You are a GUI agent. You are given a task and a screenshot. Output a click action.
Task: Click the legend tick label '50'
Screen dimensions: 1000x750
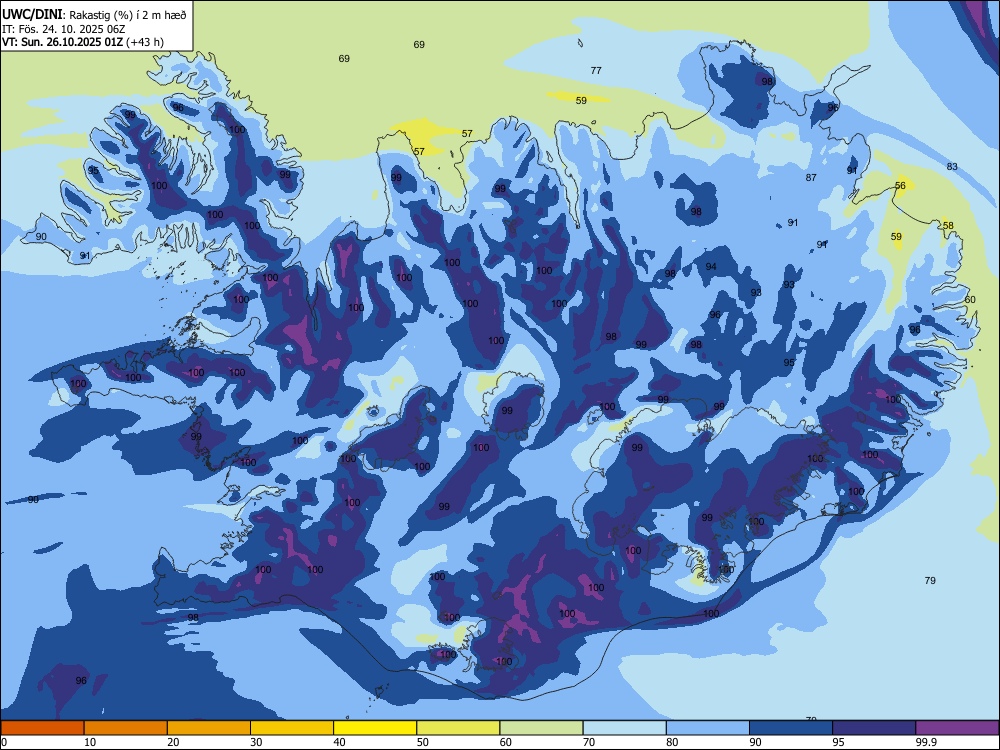pyautogui.click(x=423, y=742)
